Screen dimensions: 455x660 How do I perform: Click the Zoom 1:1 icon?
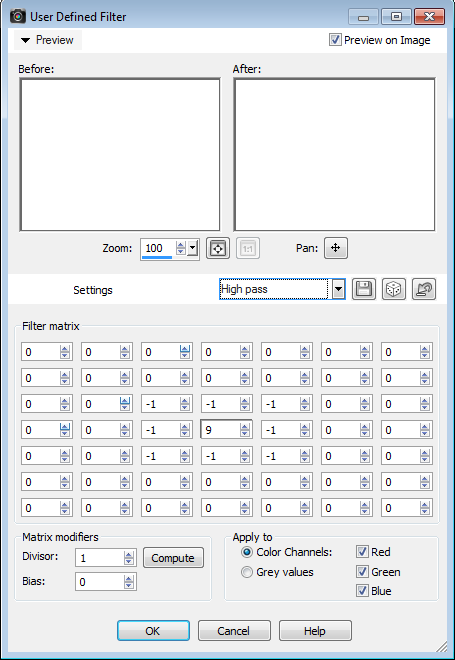tap(247, 248)
